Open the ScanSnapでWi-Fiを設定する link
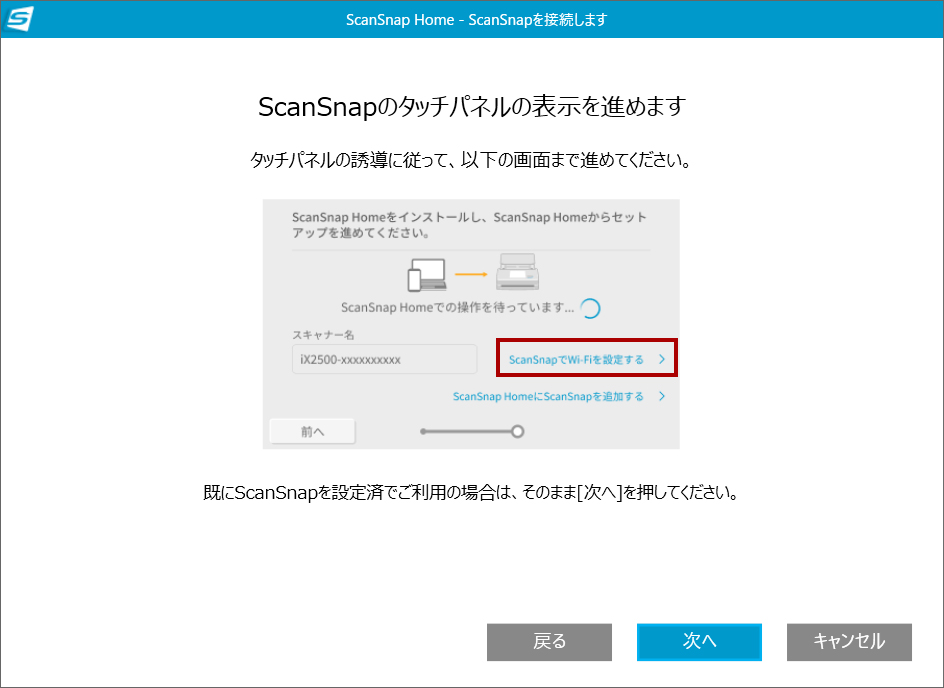 [578, 357]
